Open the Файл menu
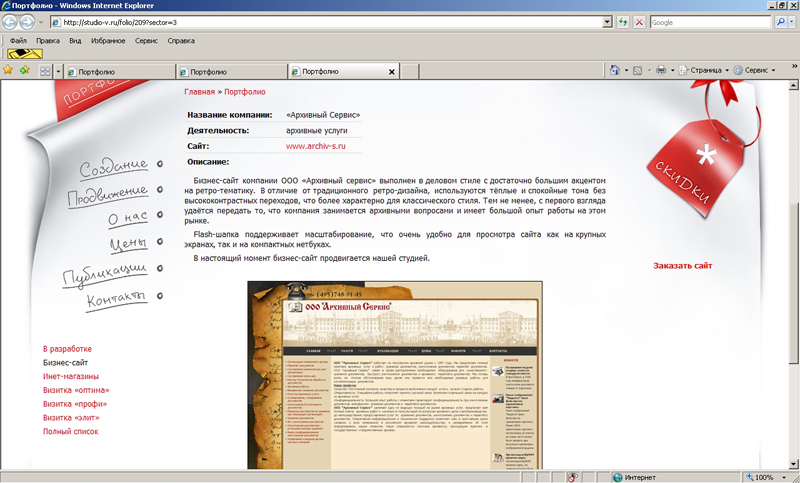The height and width of the screenshot is (483, 800). (18, 41)
